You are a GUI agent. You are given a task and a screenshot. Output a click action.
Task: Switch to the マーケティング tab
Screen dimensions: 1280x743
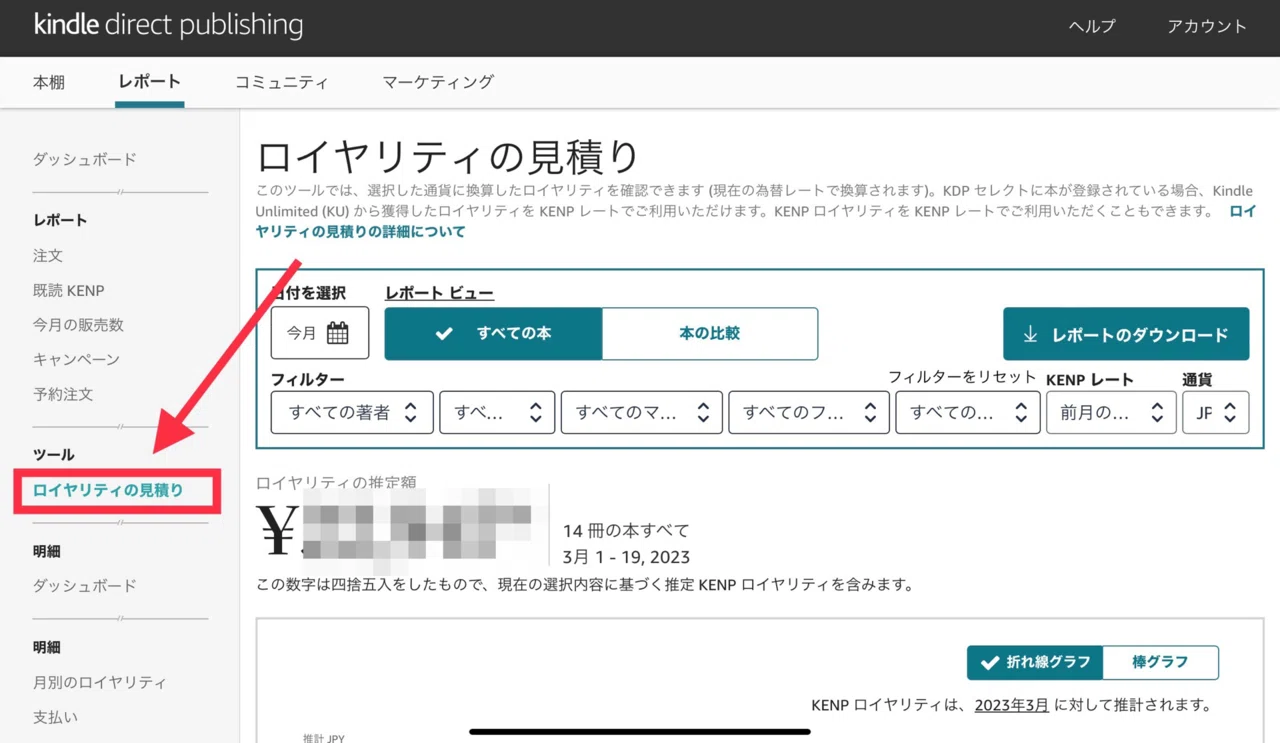point(438,82)
